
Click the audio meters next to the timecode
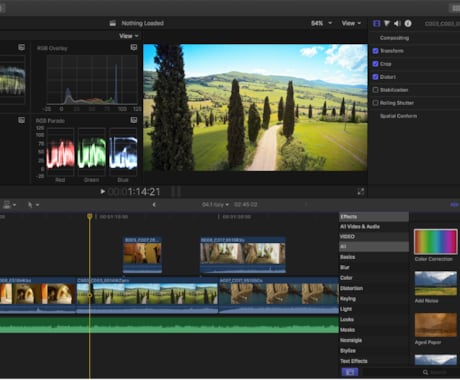click(176, 191)
